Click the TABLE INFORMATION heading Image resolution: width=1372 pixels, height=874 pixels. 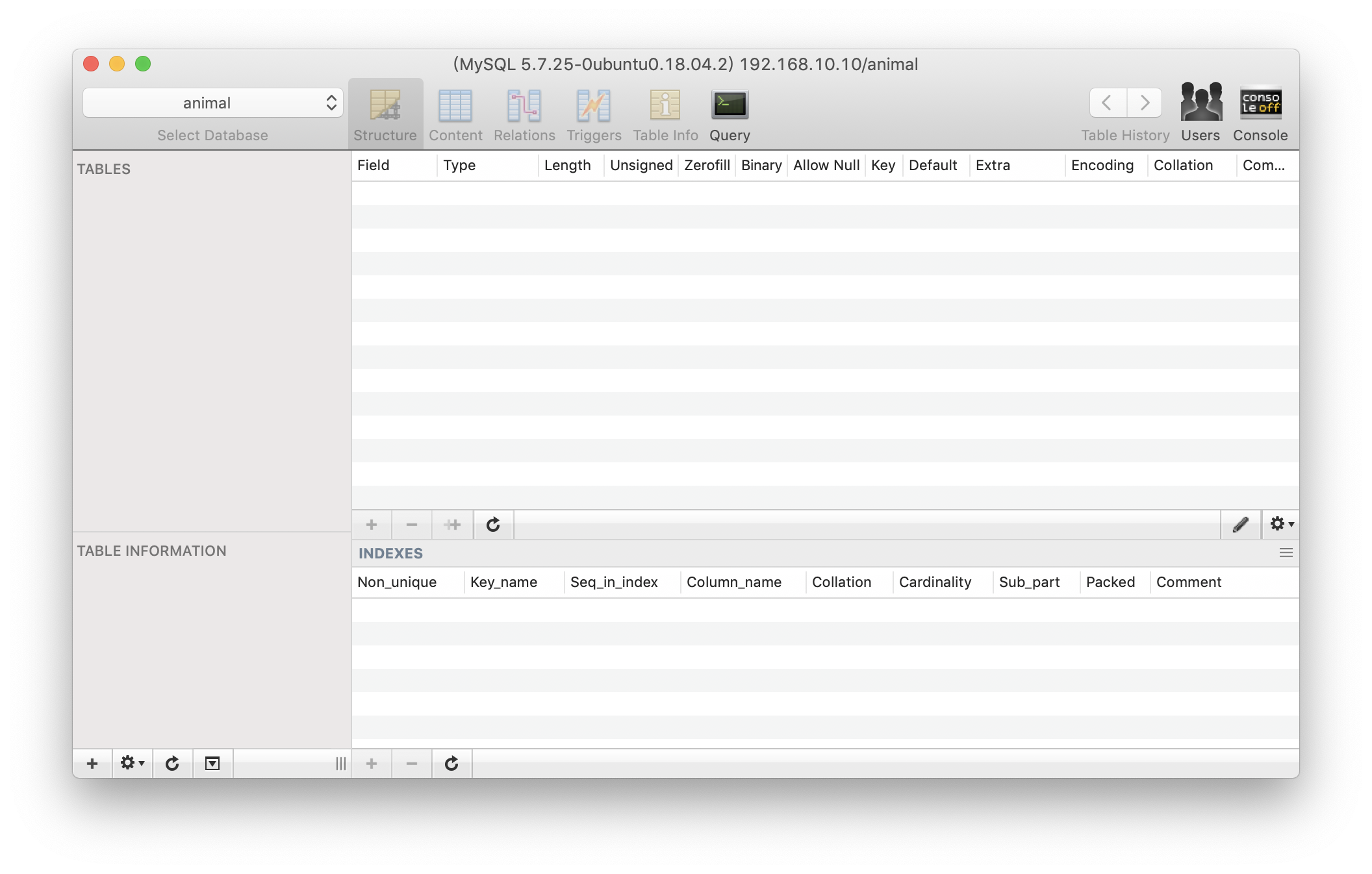click(152, 551)
